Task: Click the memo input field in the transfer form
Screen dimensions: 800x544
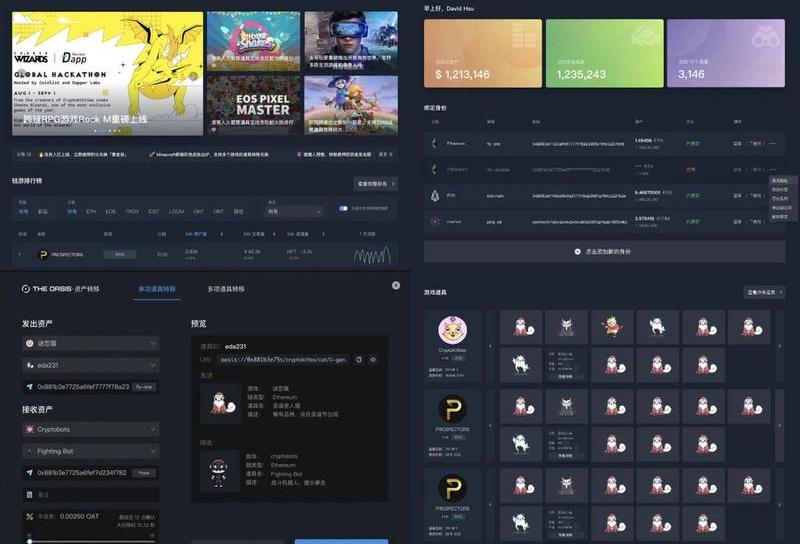Action: (91, 494)
